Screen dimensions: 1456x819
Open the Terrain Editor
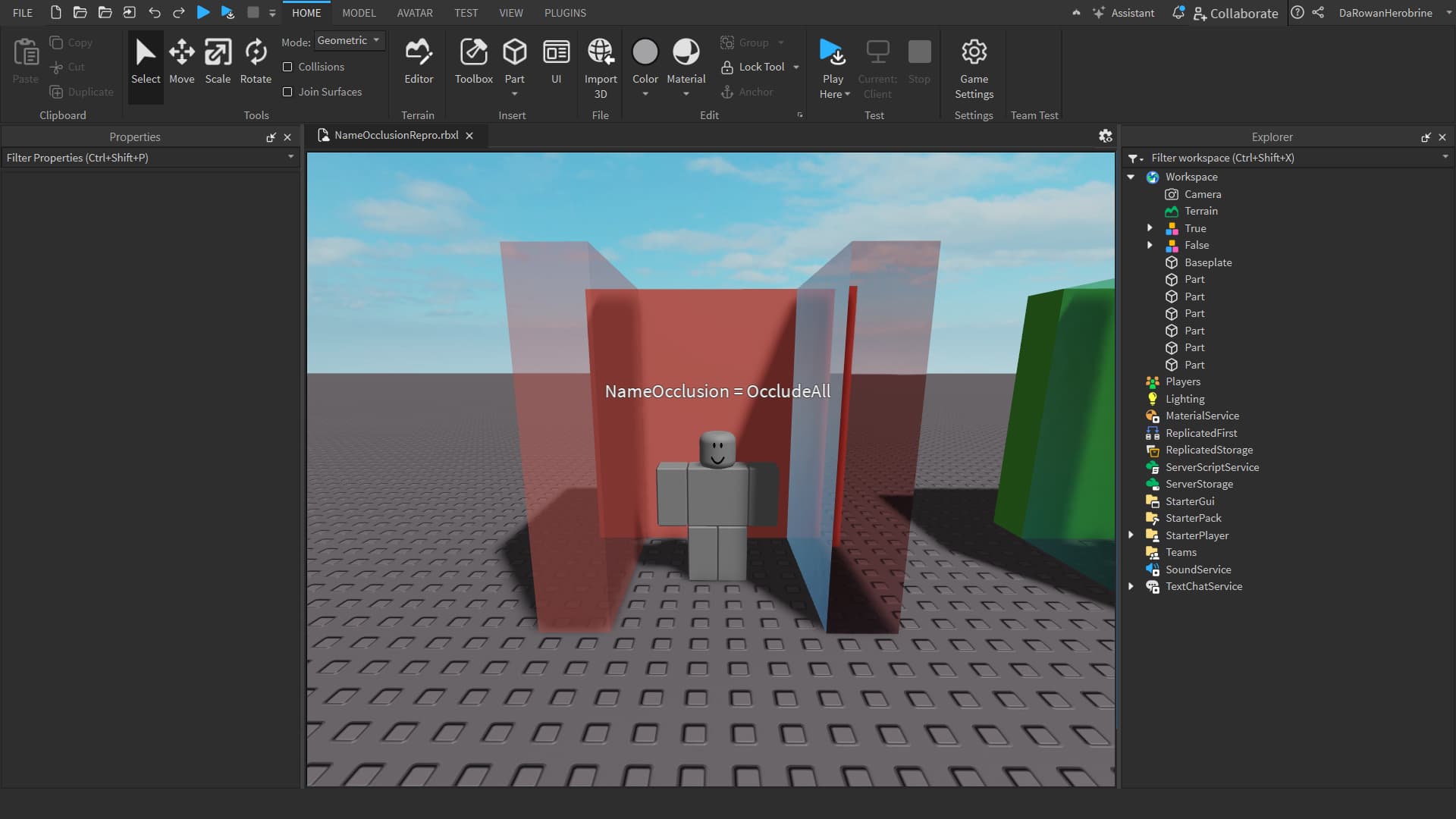click(419, 62)
